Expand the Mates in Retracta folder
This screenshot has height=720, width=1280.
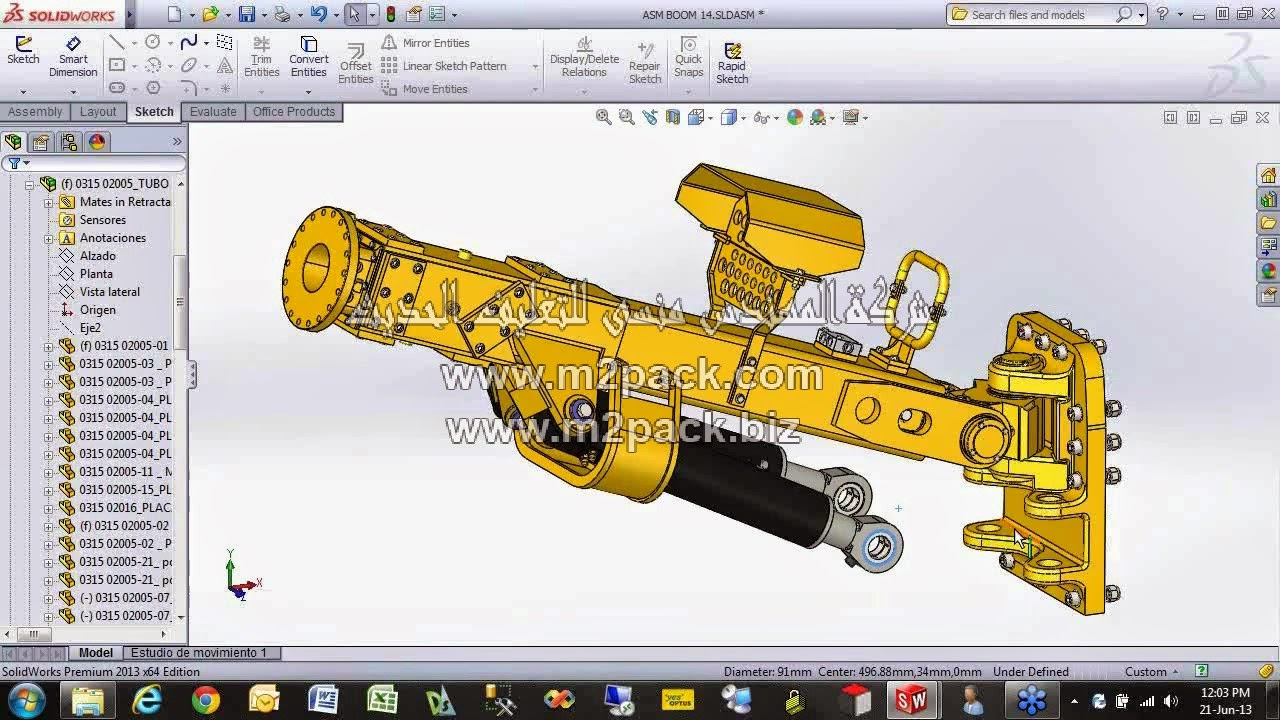coord(48,202)
